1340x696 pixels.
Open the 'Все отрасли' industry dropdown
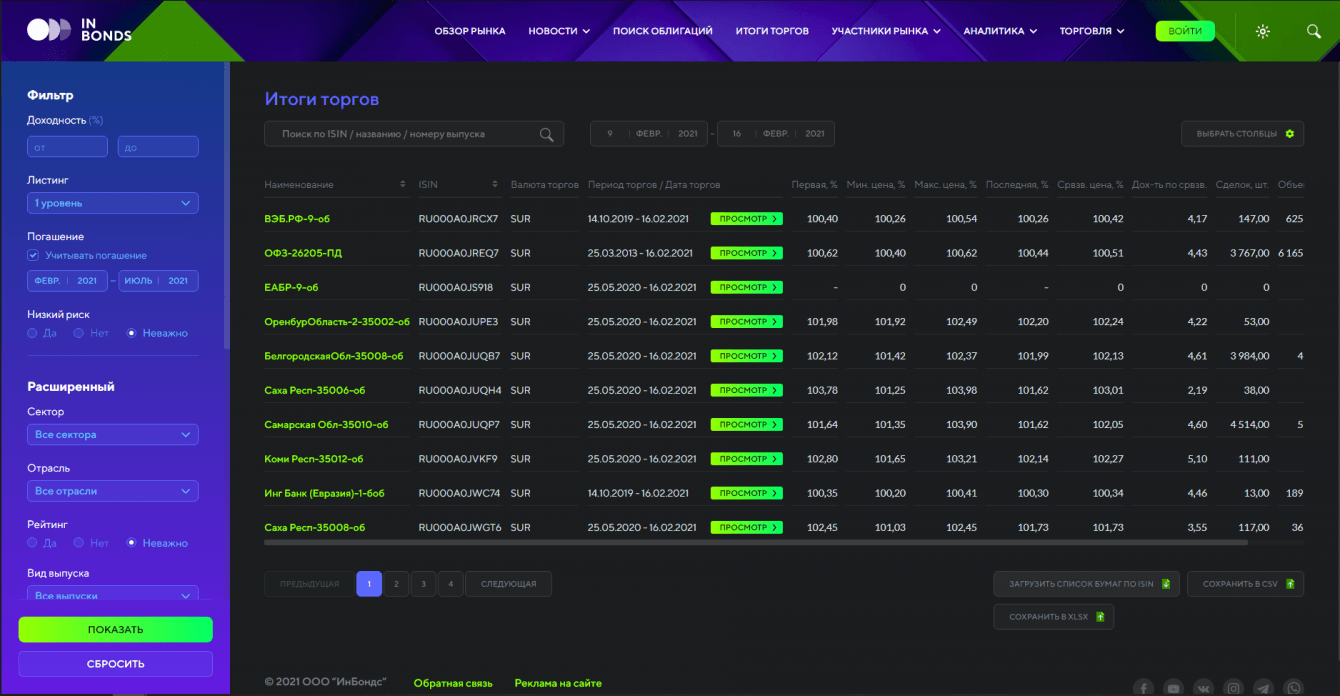pos(112,491)
